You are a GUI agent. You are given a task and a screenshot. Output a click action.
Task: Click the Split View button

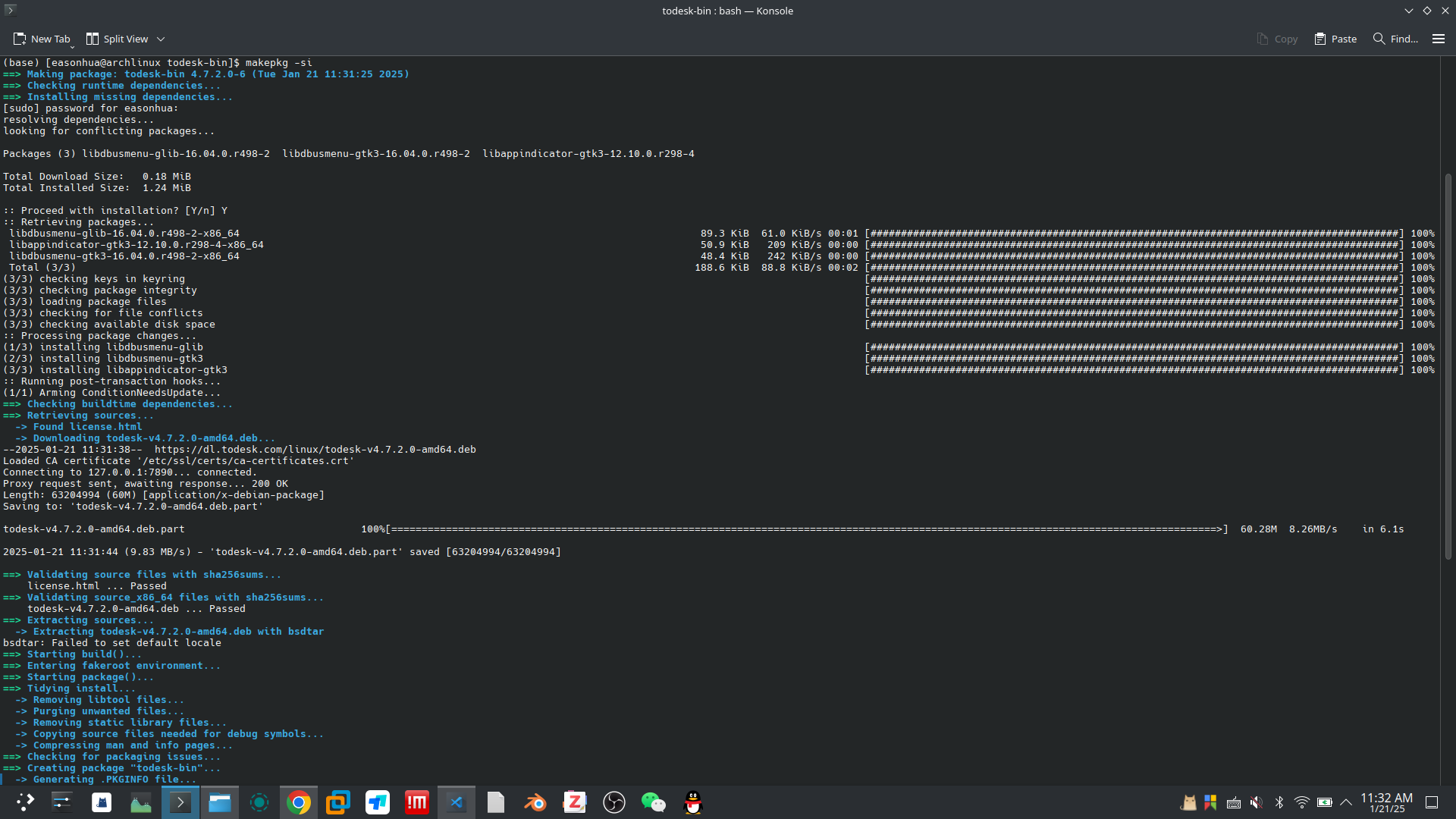pos(117,39)
